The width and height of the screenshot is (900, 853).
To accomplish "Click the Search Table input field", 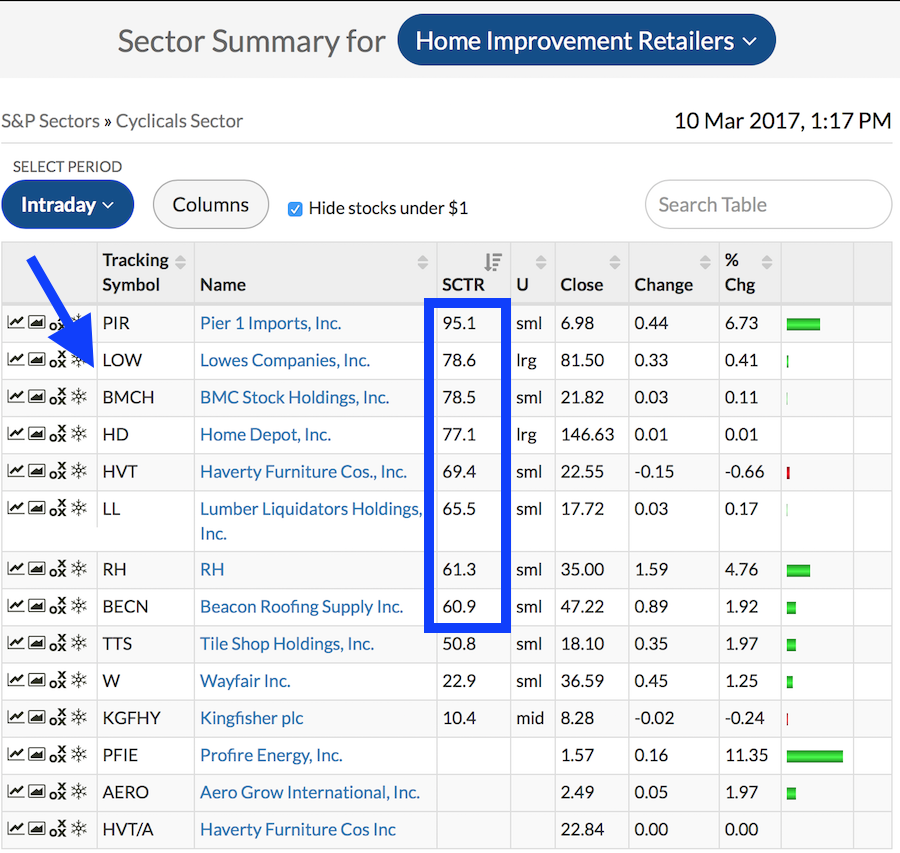I will 767,205.
